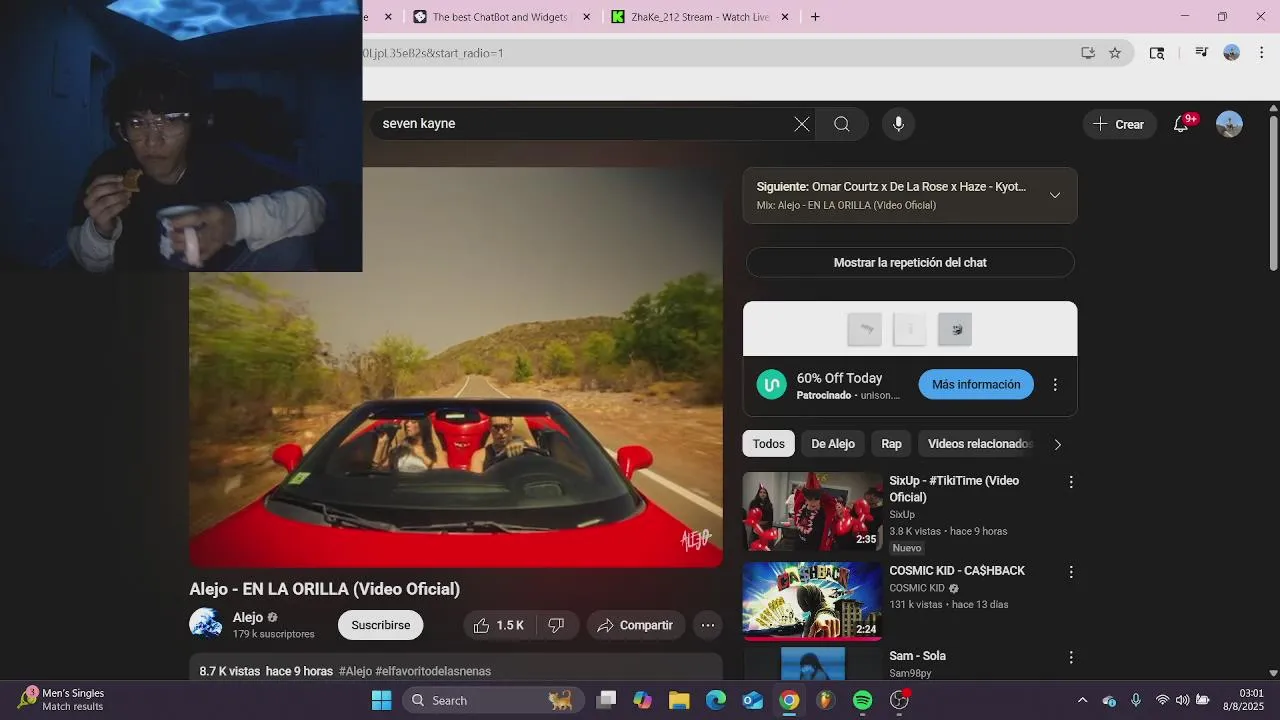Select the Rap filter chip
Viewport: 1280px width, 720px height.
tap(891, 444)
